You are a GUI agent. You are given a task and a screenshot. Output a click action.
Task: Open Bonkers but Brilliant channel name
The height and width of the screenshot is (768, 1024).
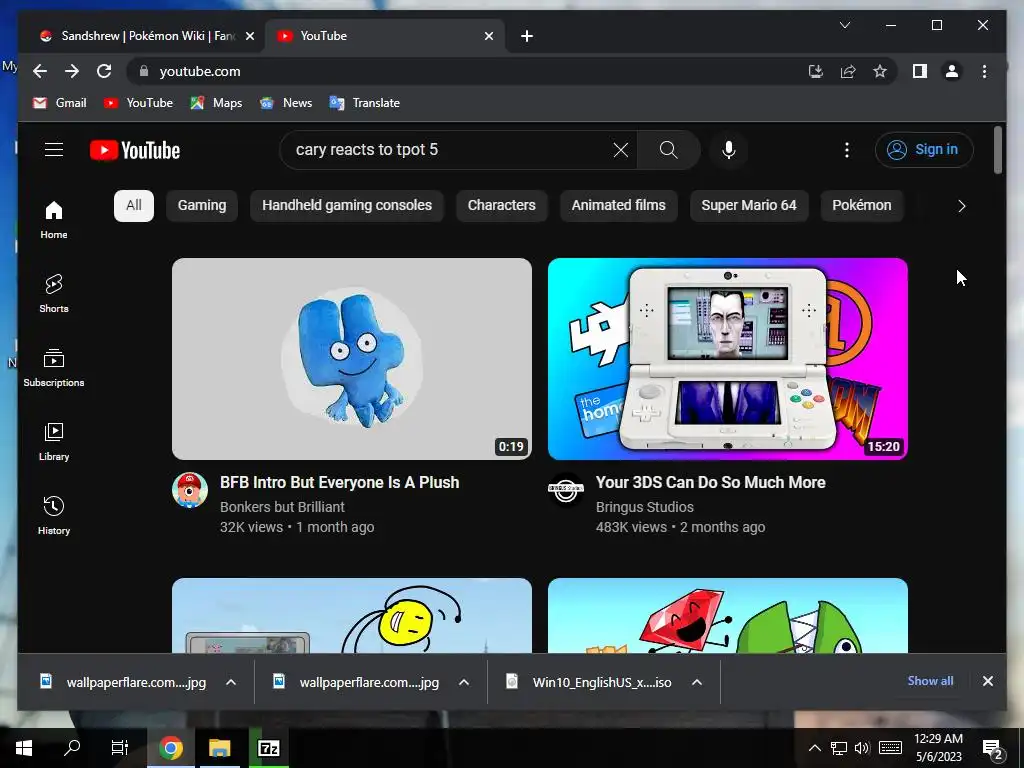(282, 507)
